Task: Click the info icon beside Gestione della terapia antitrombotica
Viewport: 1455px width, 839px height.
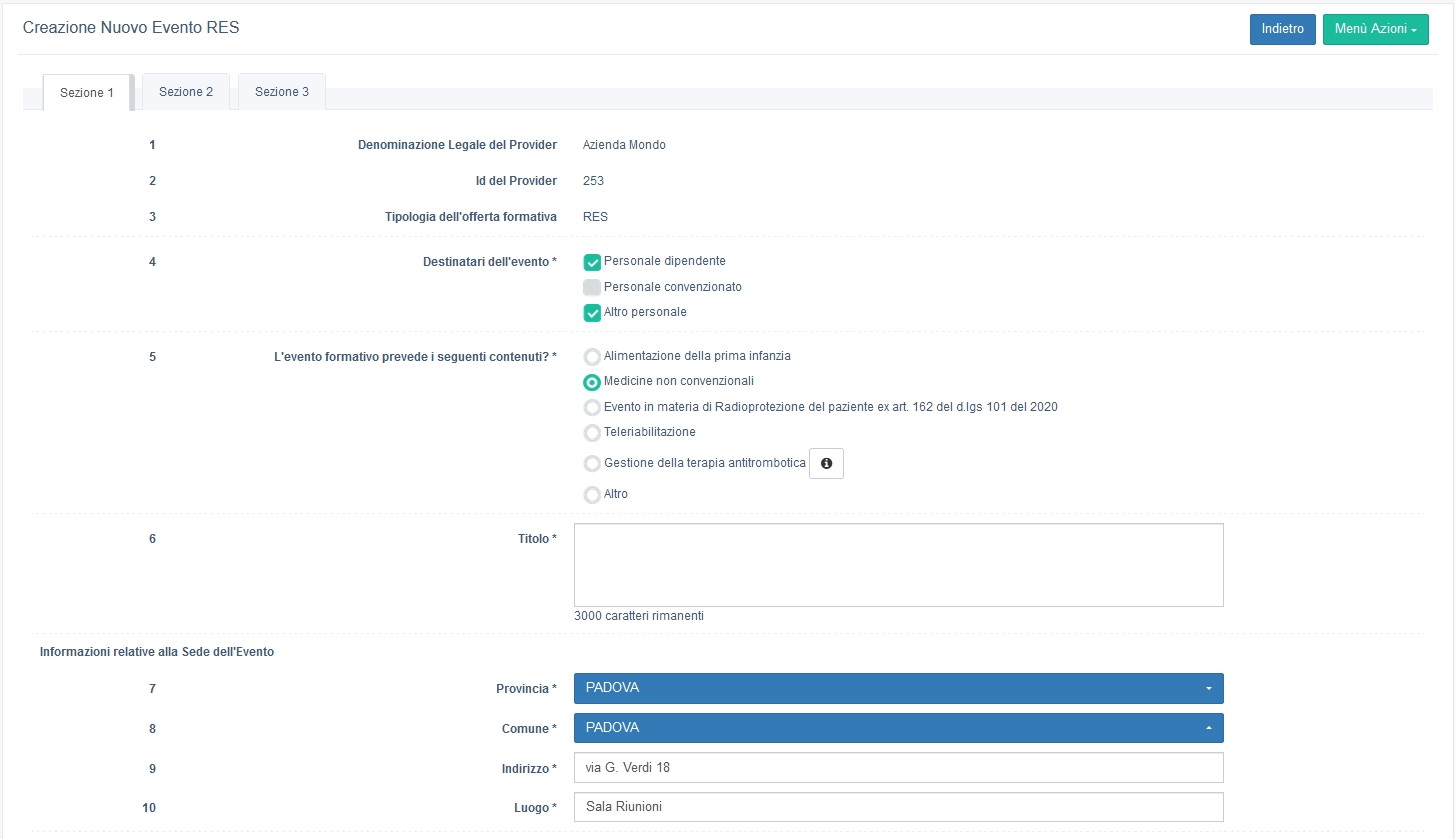Action: click(826, 464)
